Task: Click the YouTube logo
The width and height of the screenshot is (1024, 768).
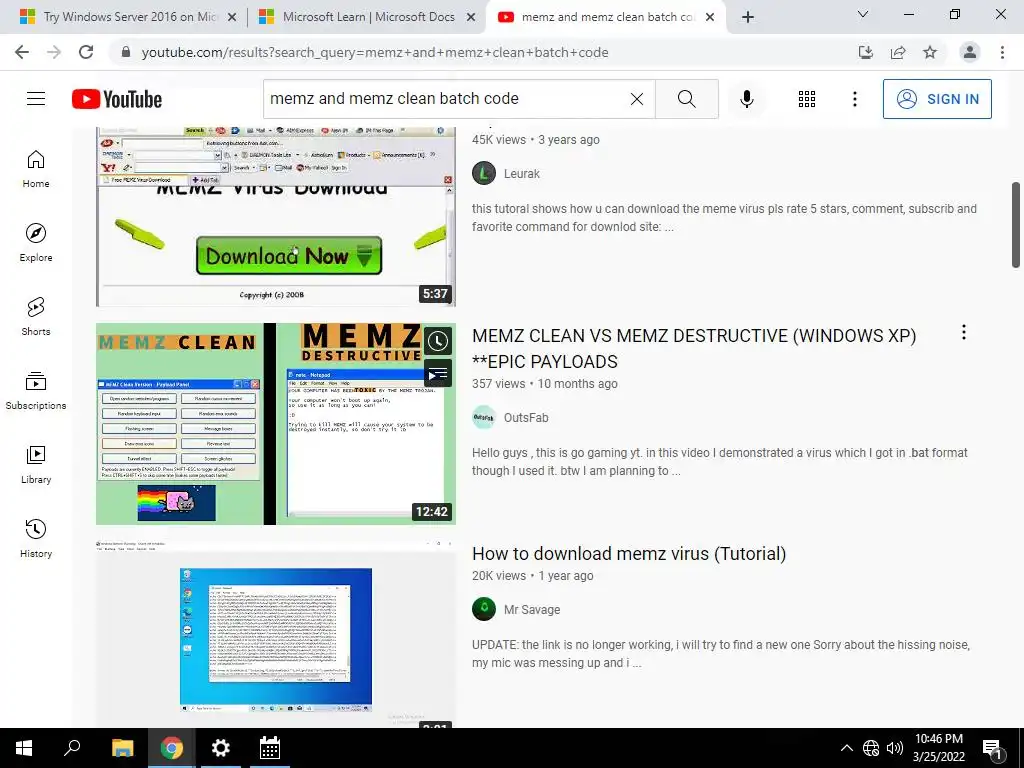Action: (x=117, y=99)
